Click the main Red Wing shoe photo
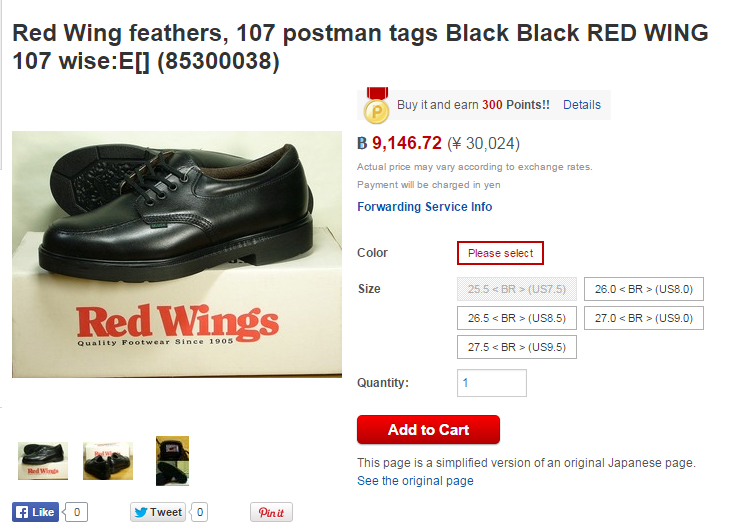This screenshot has width=736, height=532. 177,254
